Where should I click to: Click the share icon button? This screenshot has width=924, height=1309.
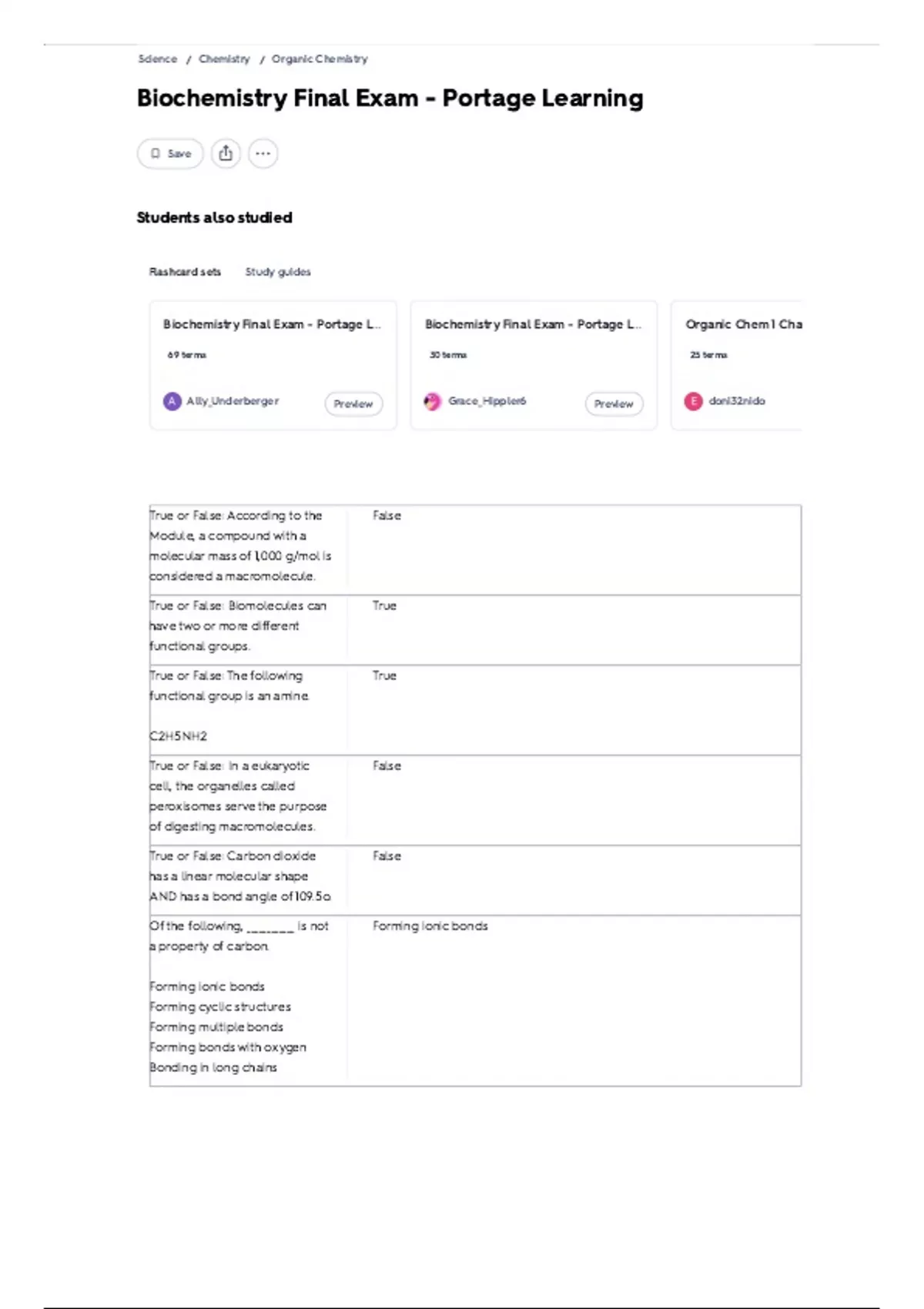226,153
